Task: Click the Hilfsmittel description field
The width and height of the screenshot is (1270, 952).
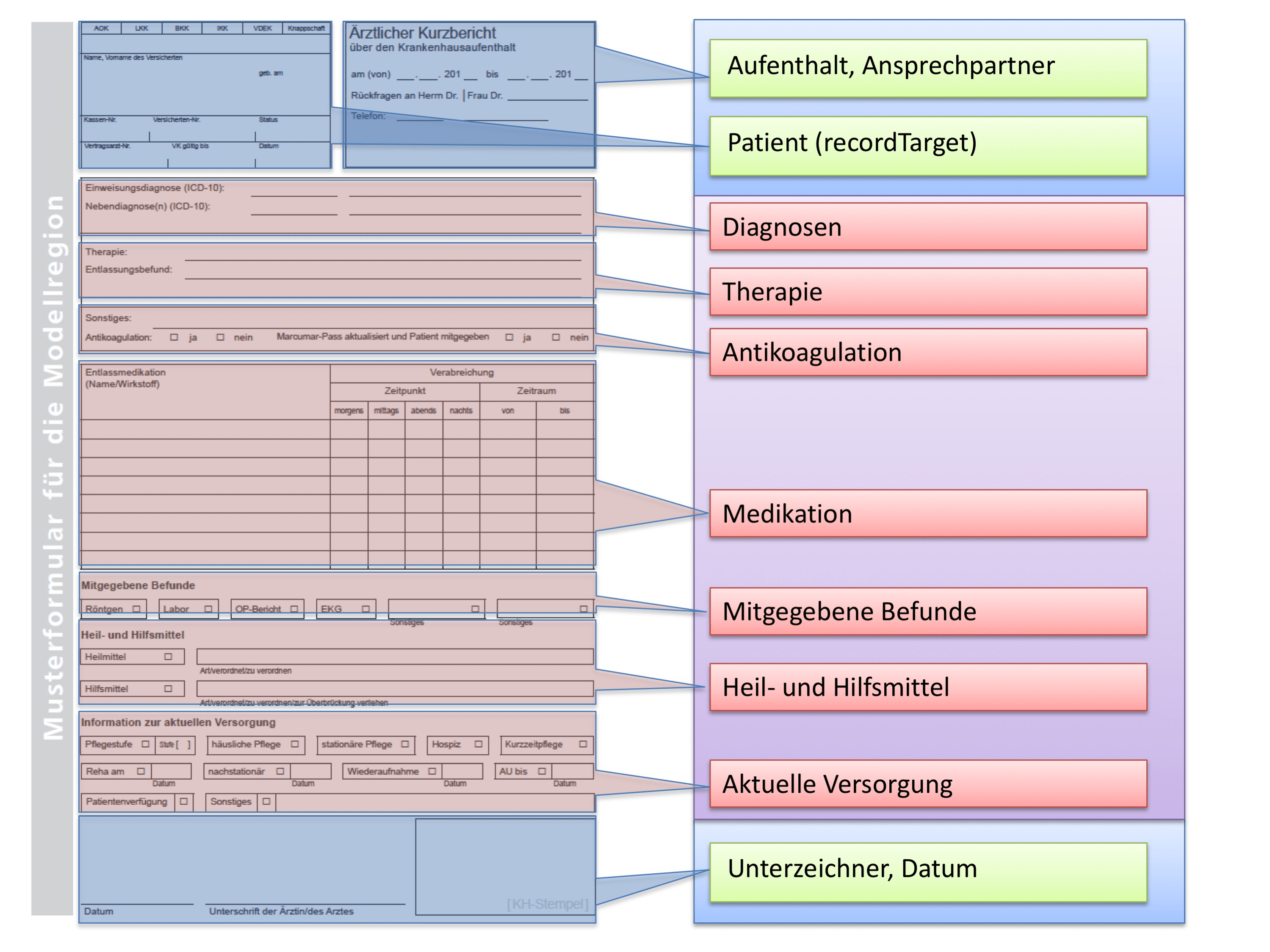Action: coord(395,688)
